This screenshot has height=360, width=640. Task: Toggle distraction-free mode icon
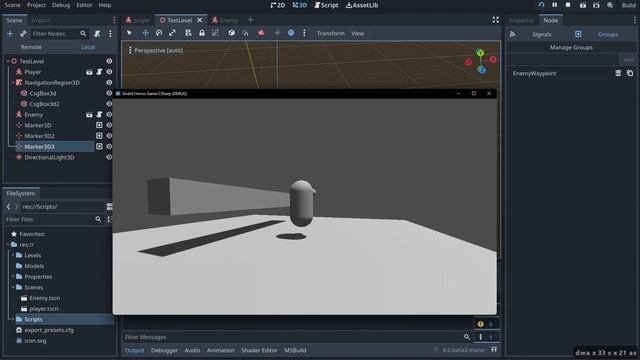pyautogui.click(x=496, y=20)
